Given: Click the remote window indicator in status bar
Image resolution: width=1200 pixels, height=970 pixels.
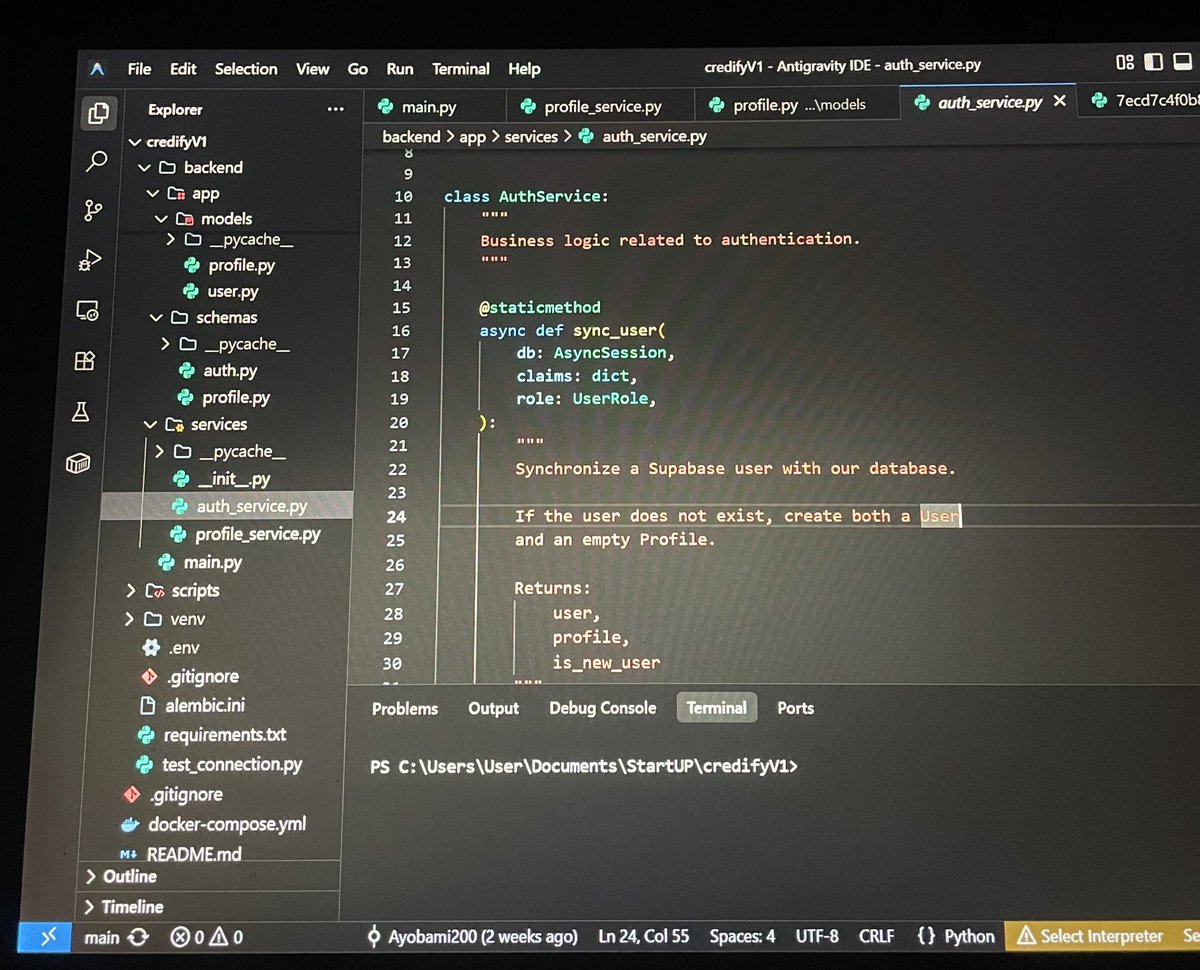Looking at the screenshot, I should point(45,937).
